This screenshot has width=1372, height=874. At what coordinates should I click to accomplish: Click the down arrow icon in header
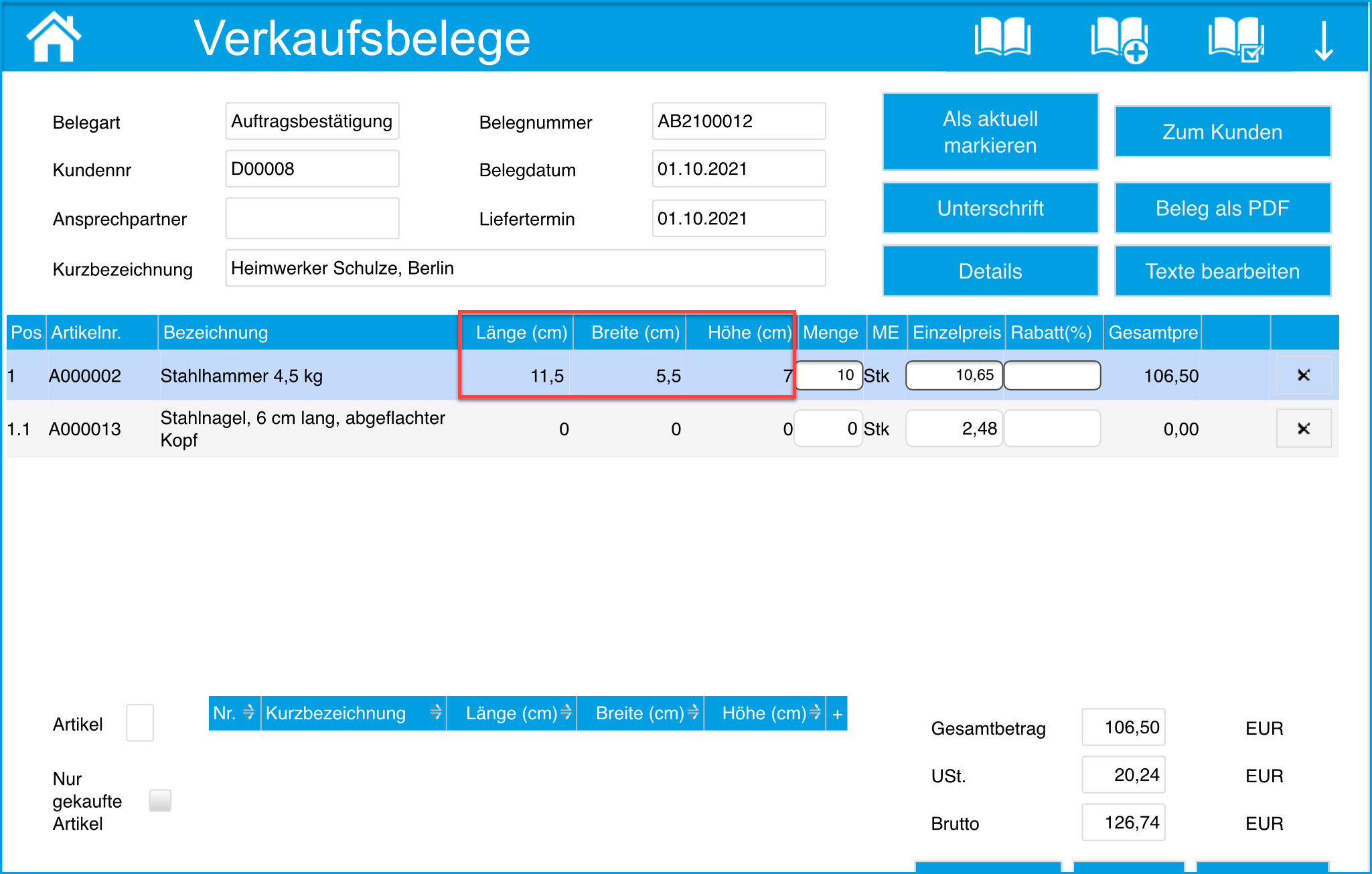[x=1323, y=42]
